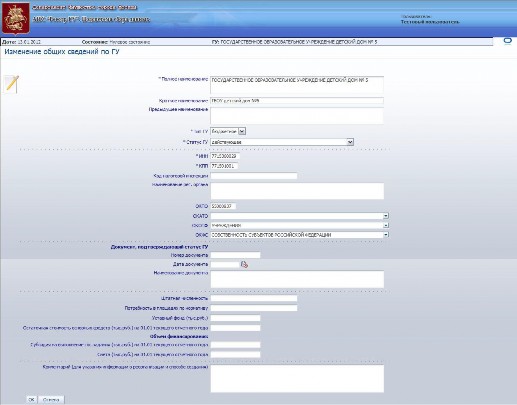Click the Отмена cancel button
The image size is (517, 405).
(51, 399)
